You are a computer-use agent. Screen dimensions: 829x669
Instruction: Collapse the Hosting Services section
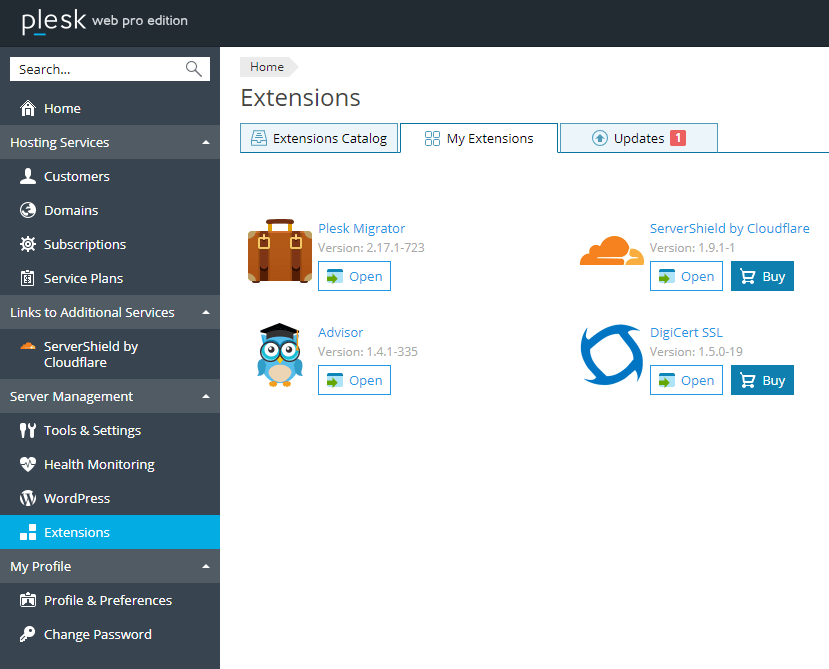pos(206,142)
